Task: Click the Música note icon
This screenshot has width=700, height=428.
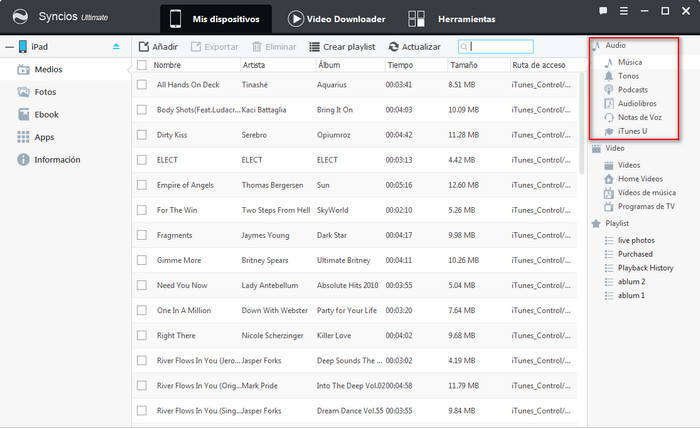Action: click(x=608, y=62)
